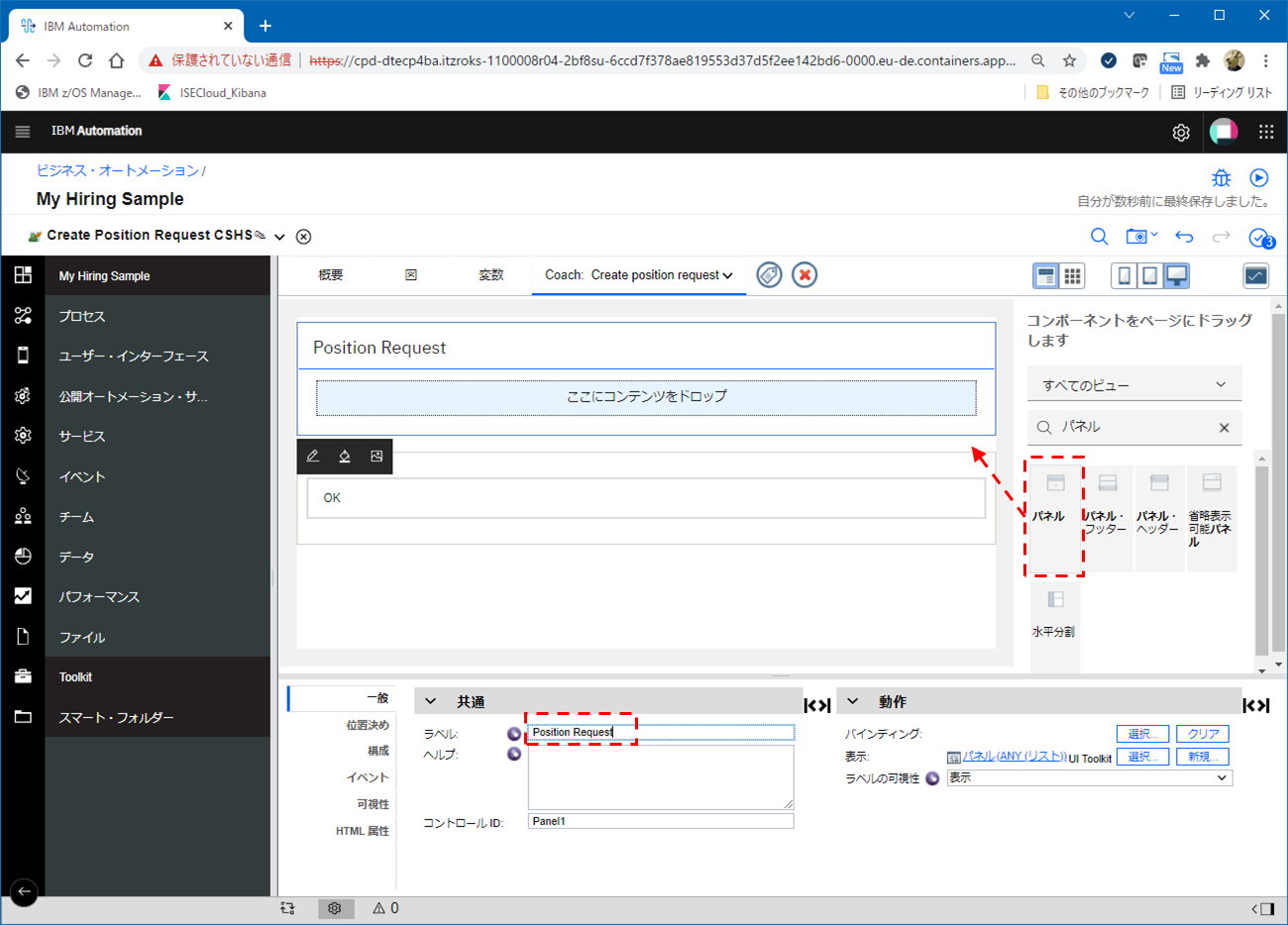Select the phone screen size preview

coord(1124,276)
